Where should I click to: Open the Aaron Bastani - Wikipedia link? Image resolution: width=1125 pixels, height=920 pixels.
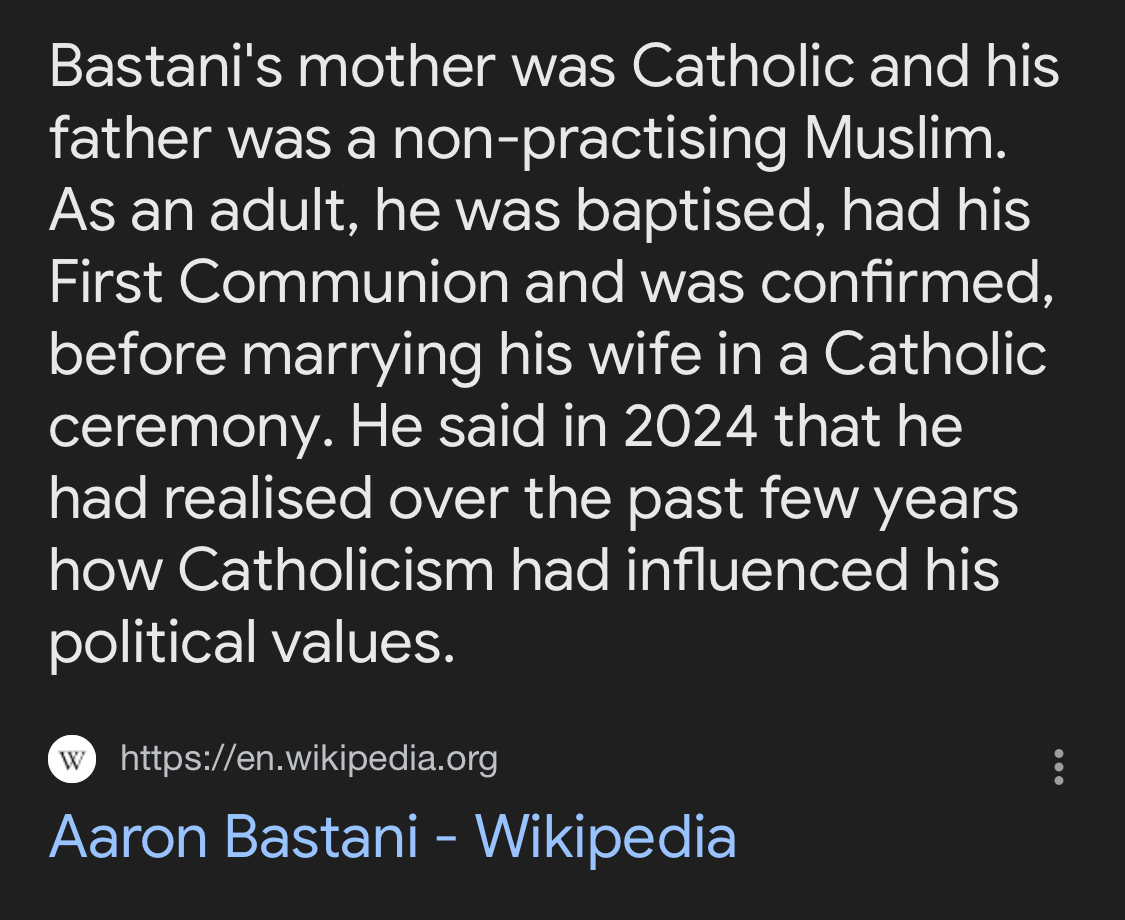pyautogui.click(x=392, y=836)
